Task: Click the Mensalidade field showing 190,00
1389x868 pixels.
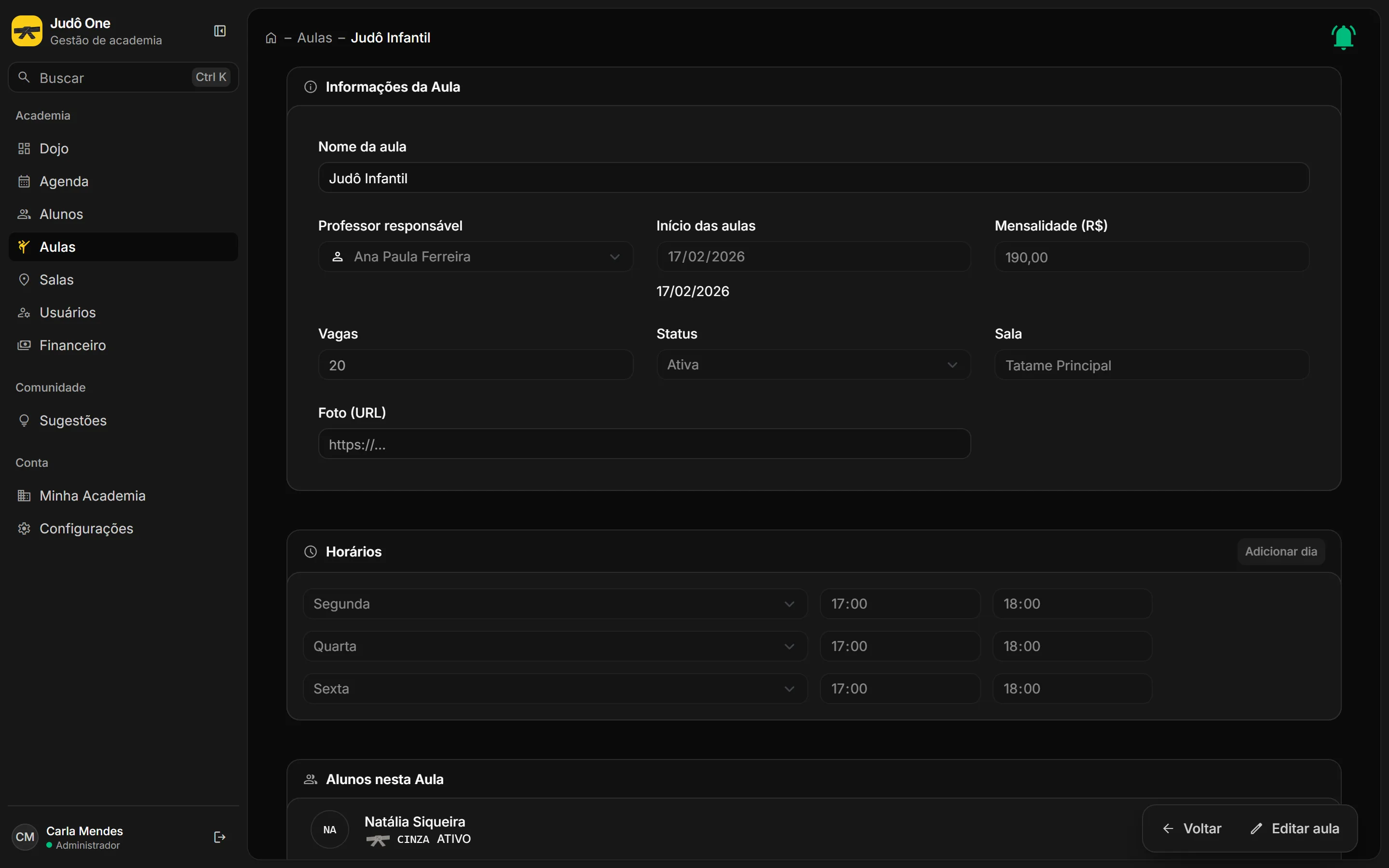Action: pos(1151,257)
